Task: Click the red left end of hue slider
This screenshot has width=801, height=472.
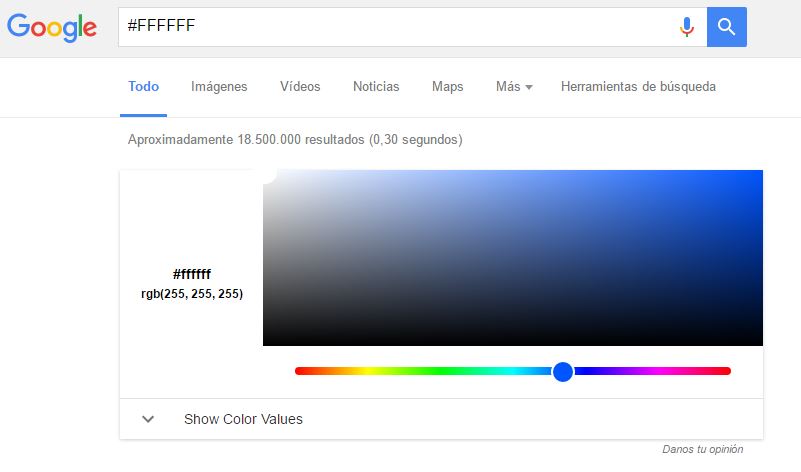Action: click(300, 371)
